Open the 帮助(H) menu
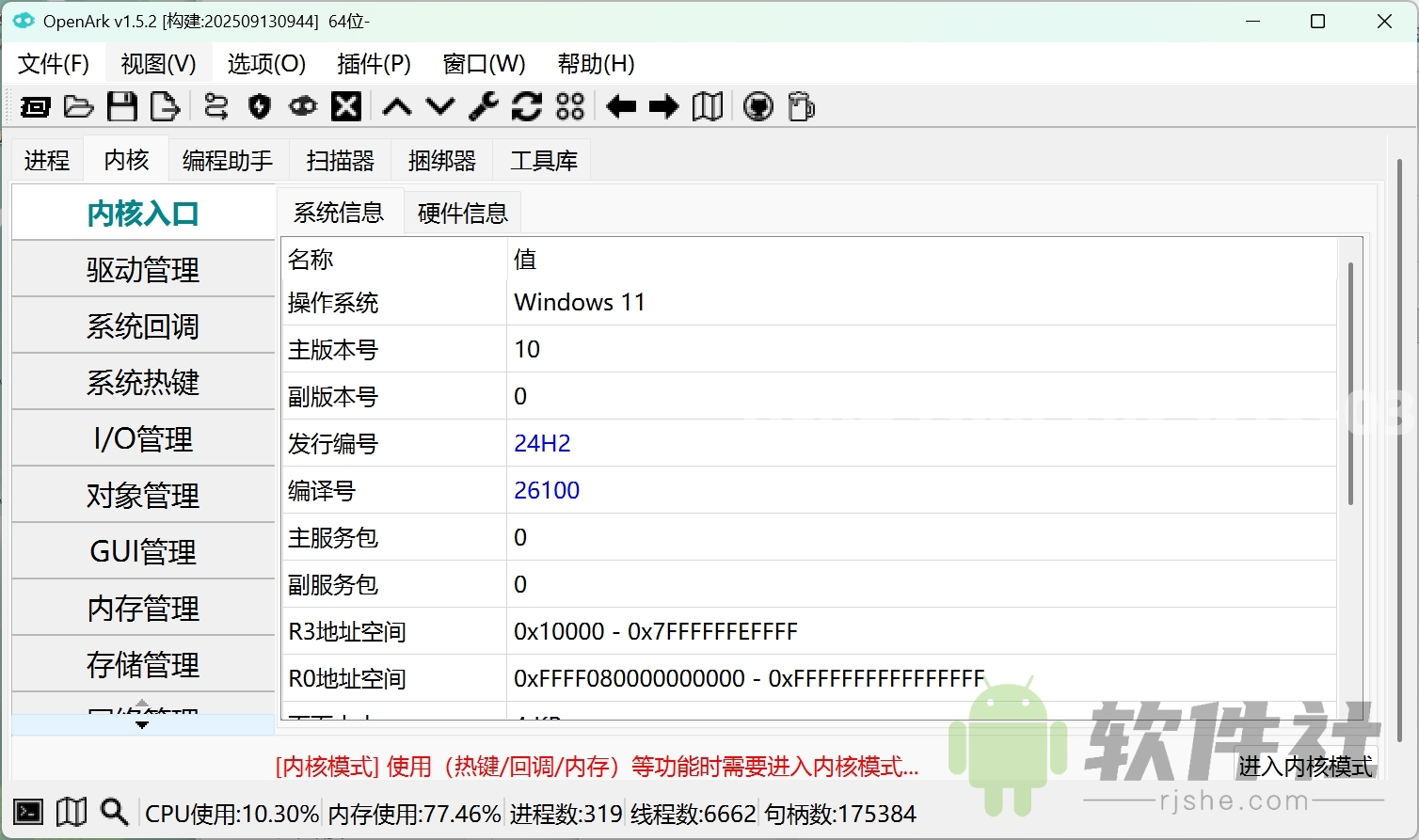1419x840 pixels. click(x=595, y=64)
